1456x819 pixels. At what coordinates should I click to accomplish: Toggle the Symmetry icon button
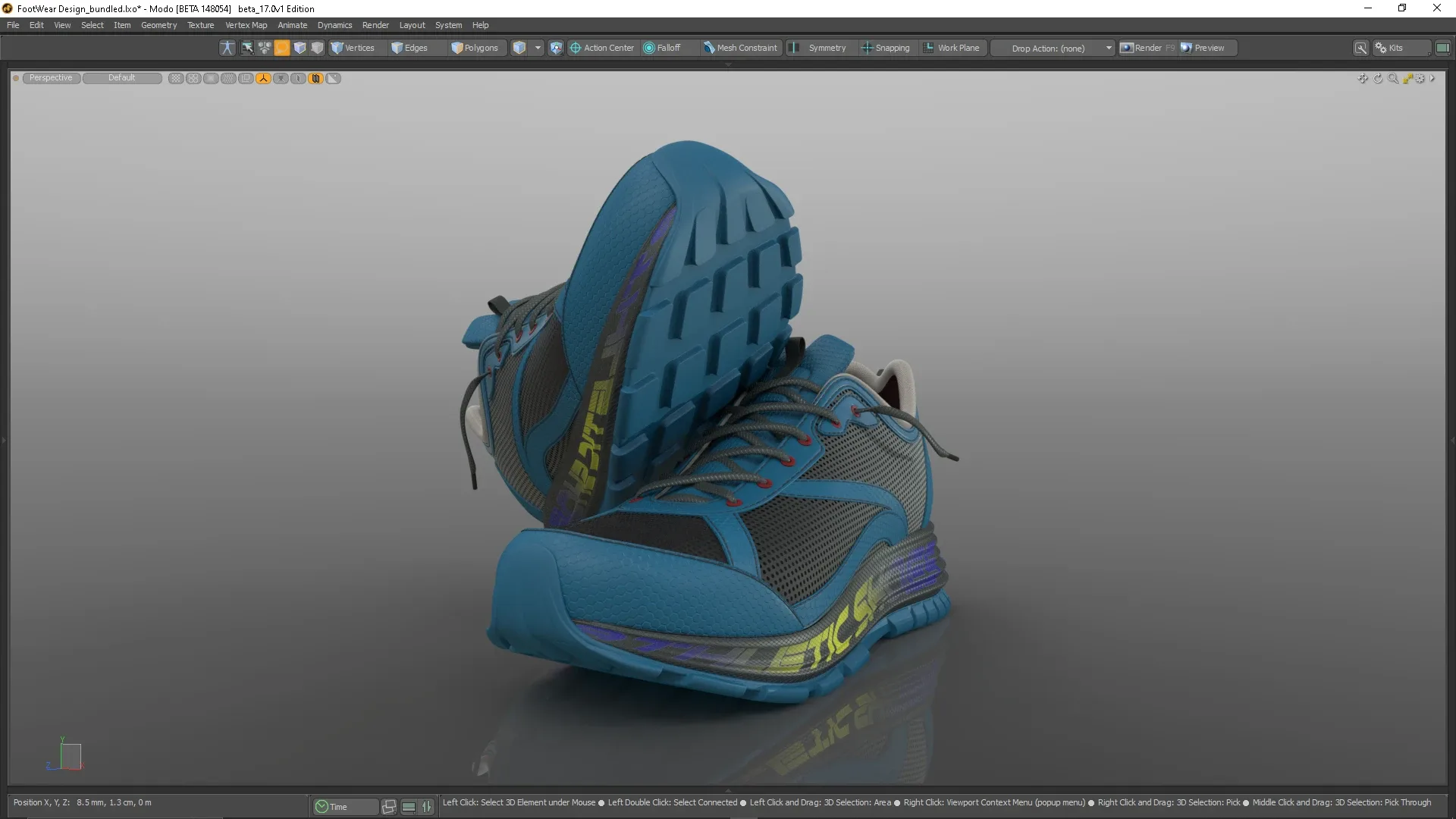793,48
